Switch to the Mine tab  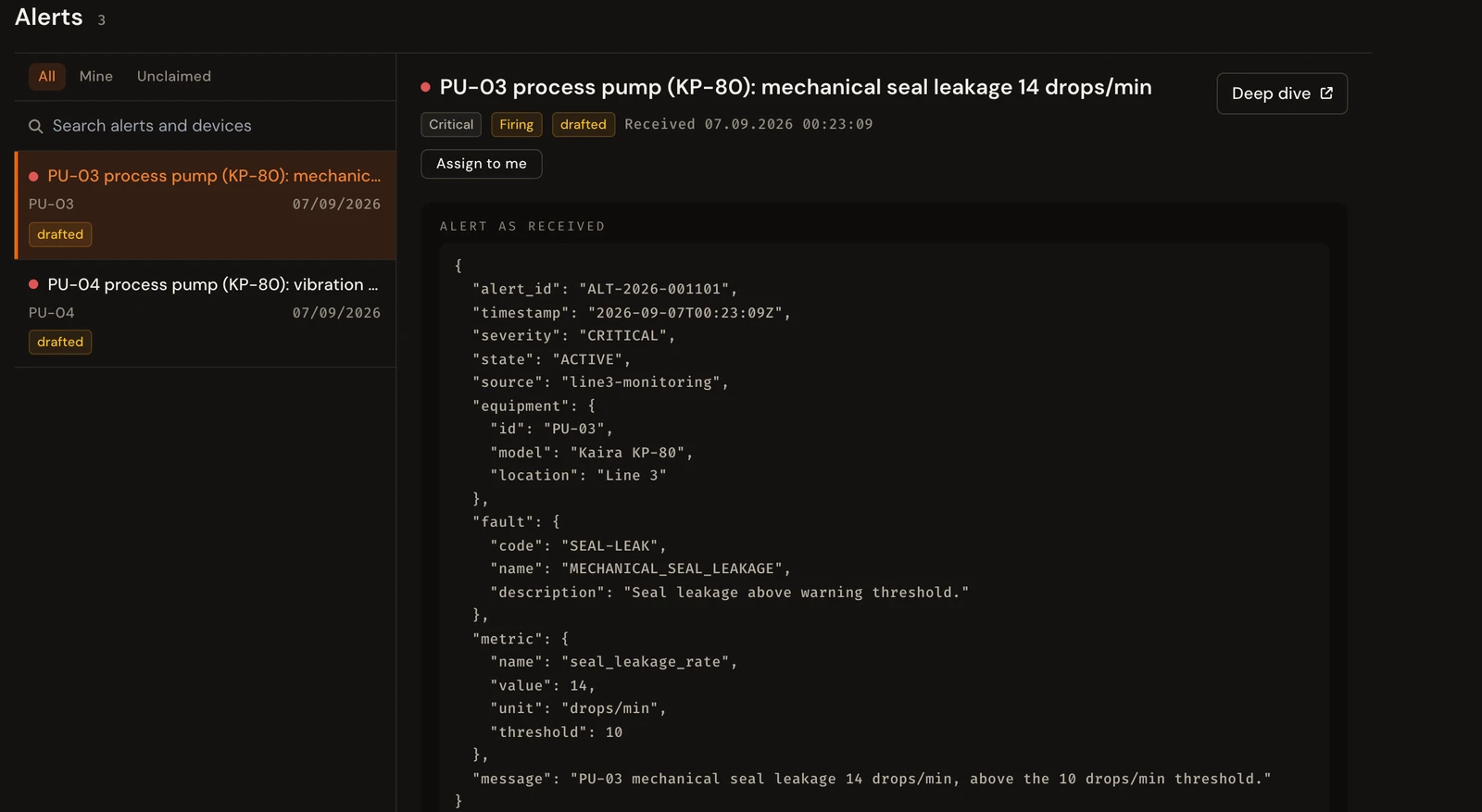click(x=96, y=76)
